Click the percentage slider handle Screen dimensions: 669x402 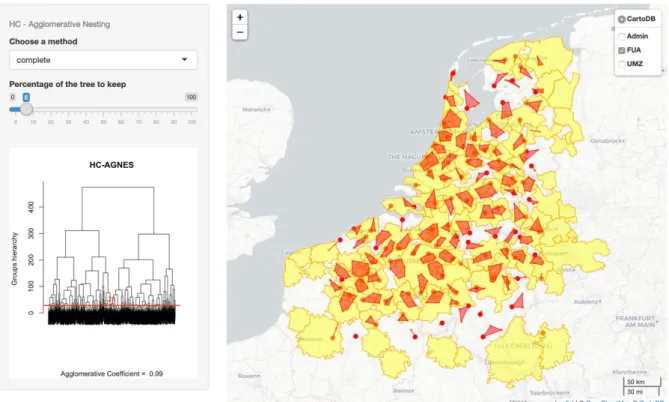[x=26, y=109]
